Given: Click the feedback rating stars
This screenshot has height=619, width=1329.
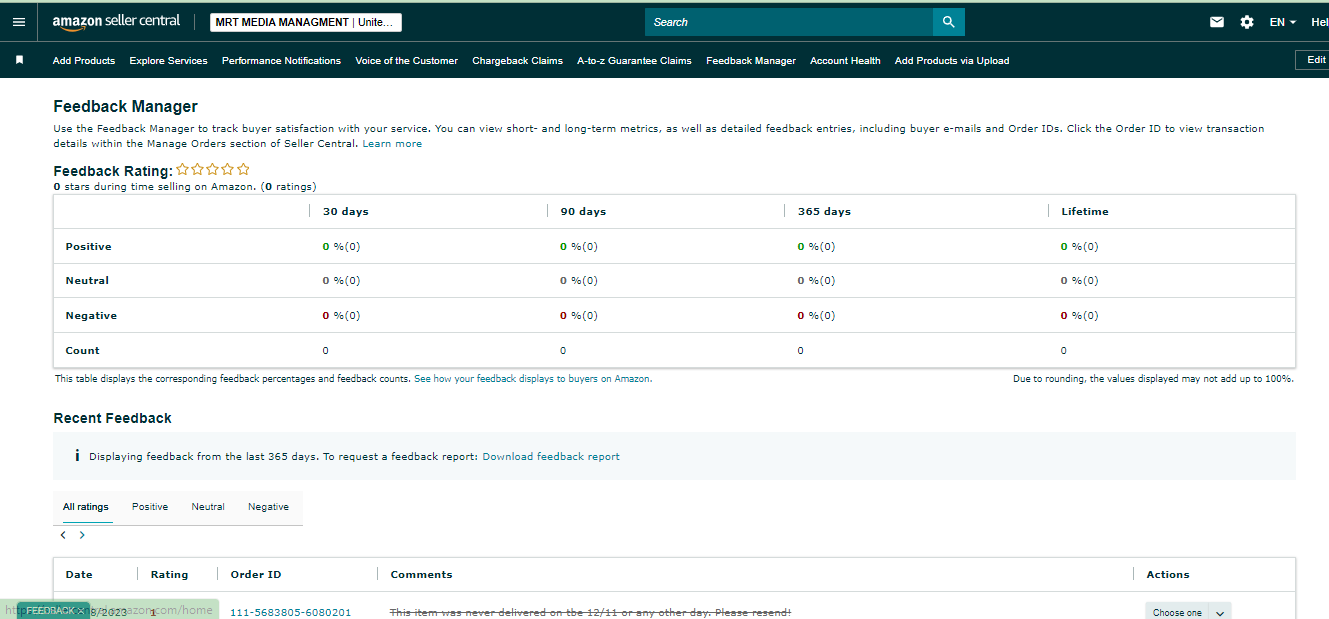Looking at the screenshot, I should tap(213, 170).
